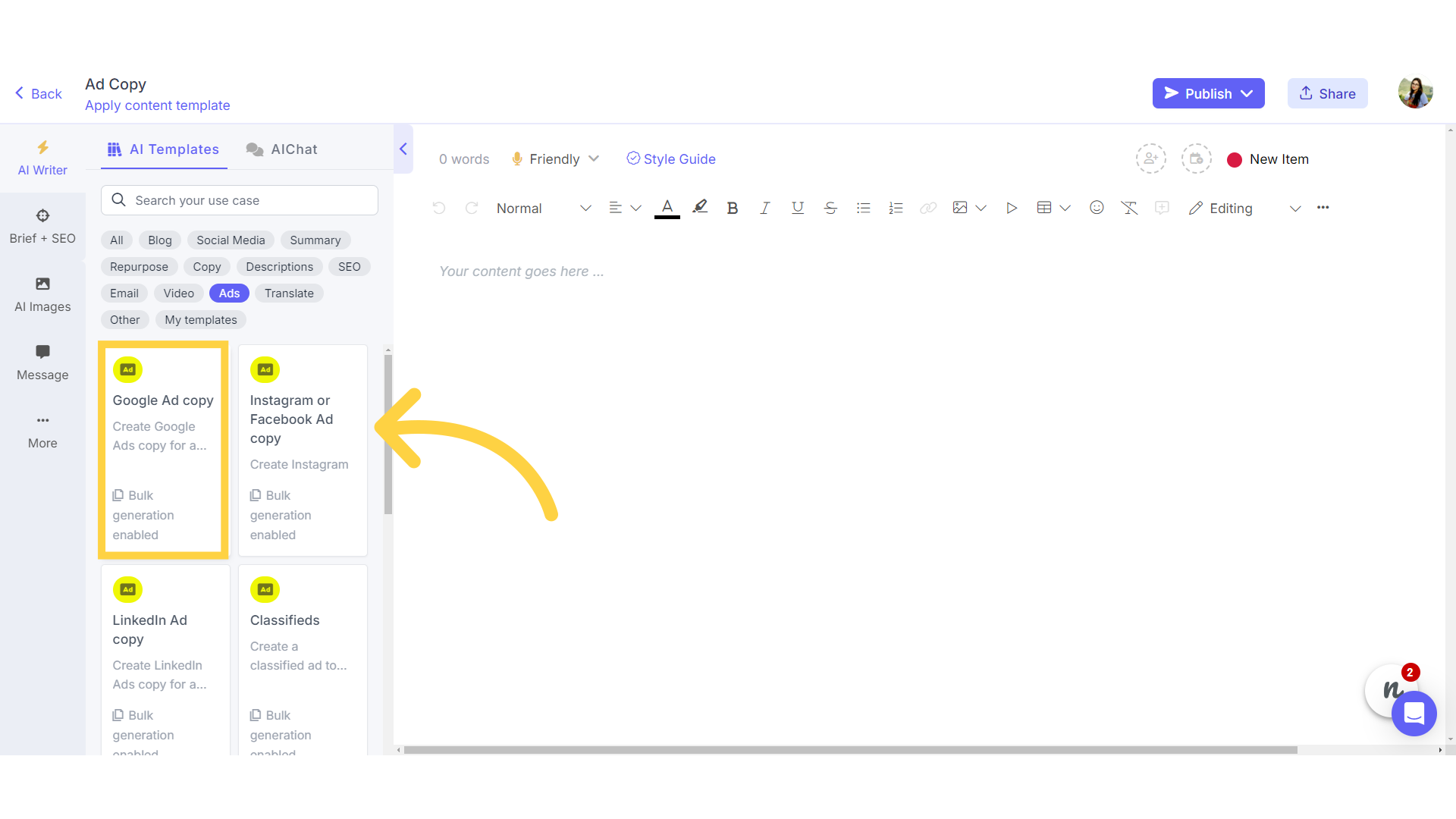Click the emoji insert icon
This screenshot has height=819, width=1456.
pos(1097,208)
